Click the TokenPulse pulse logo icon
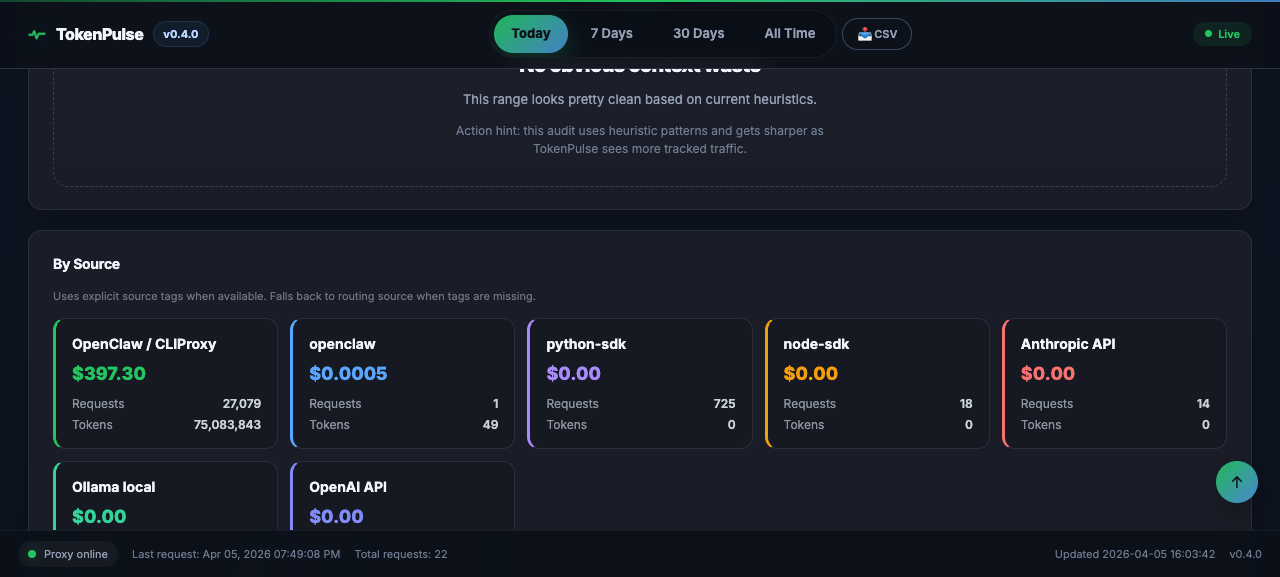This screenshot has height=577, width=1280. [36, 33]
